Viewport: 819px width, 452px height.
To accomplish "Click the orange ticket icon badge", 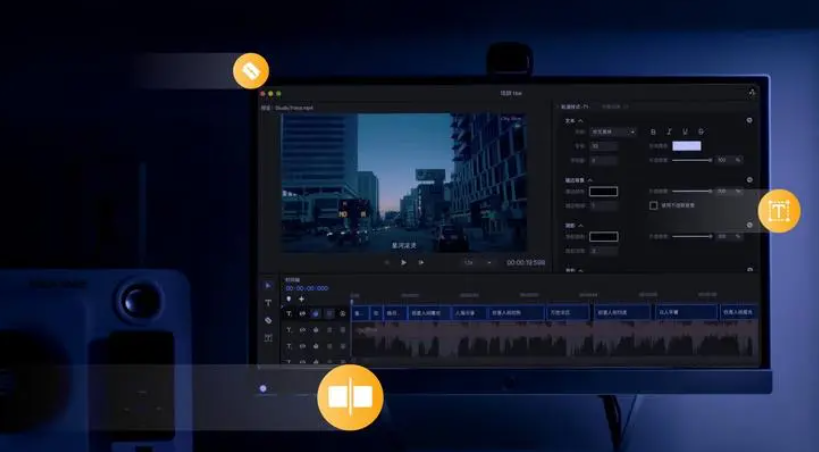I will coord(250,71).
